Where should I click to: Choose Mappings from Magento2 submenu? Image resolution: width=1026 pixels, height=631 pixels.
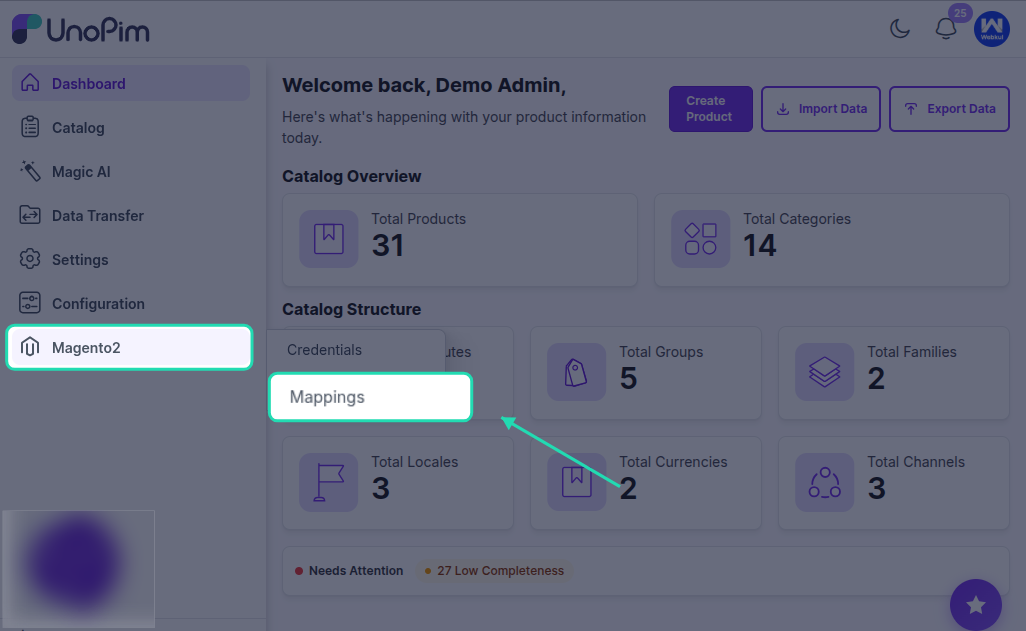[x=370, y=397]
